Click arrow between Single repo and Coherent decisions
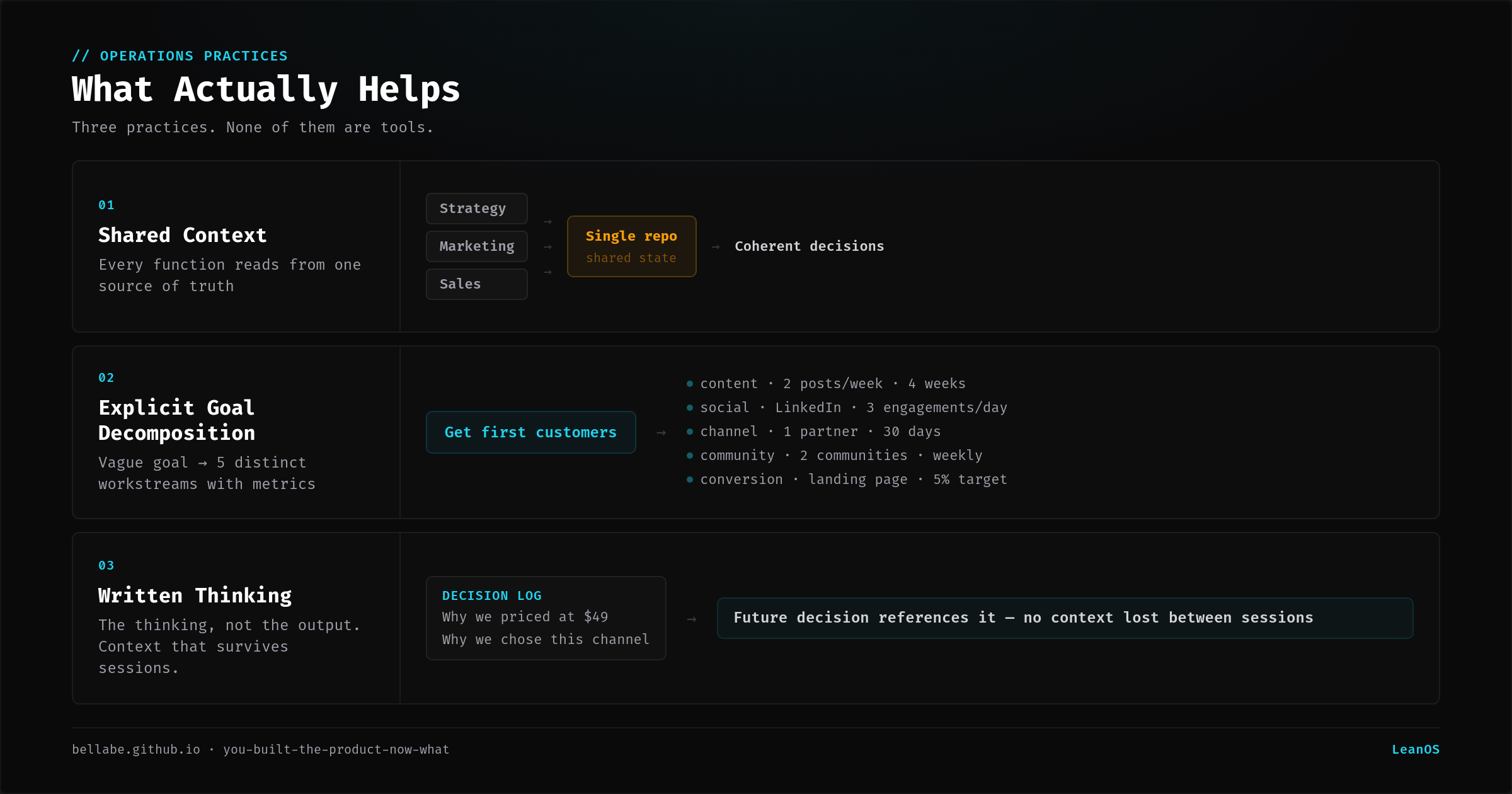This screenshot has width=1512, height=794. [x=715, y=247]
